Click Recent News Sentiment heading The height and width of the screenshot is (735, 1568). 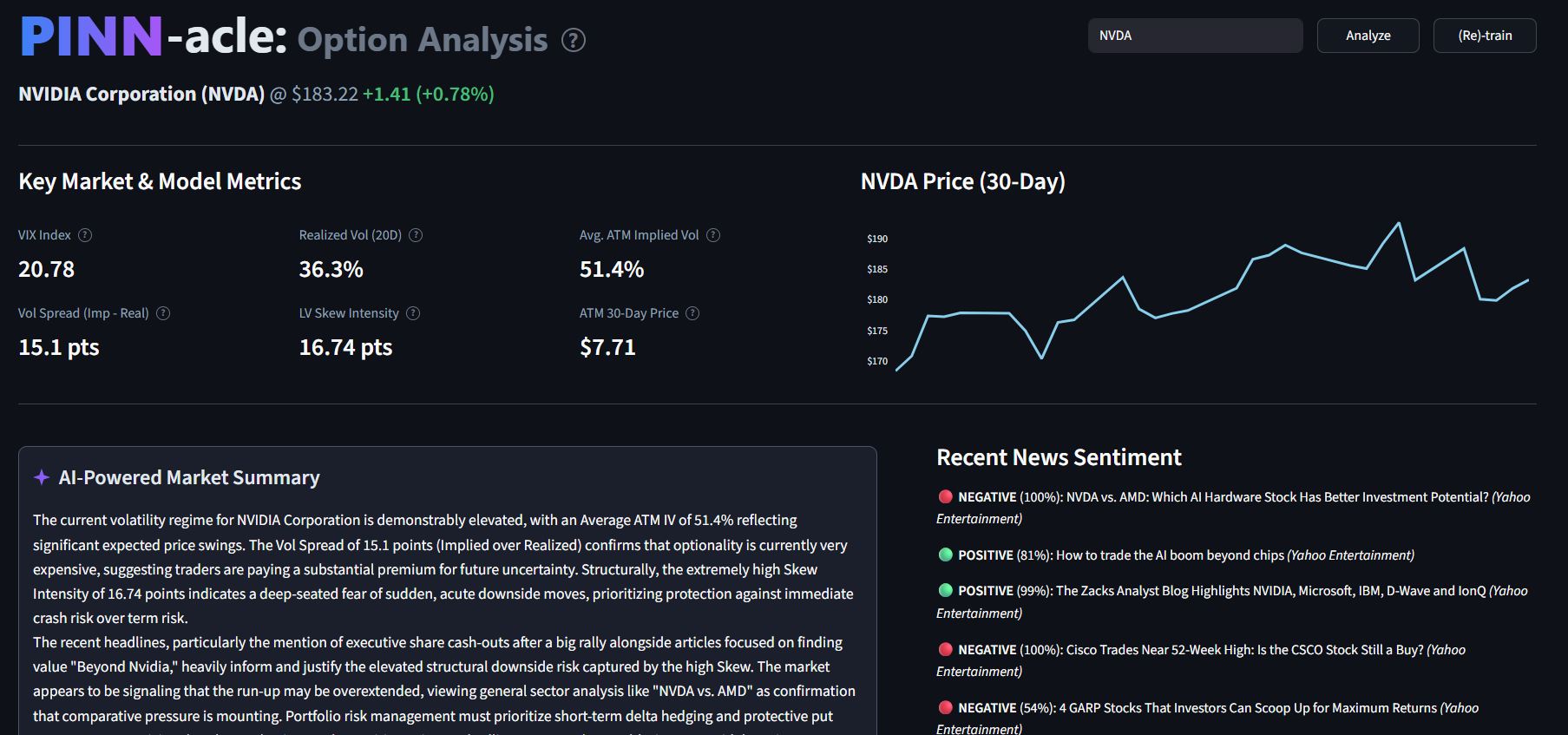click(x=1059, y=457)
